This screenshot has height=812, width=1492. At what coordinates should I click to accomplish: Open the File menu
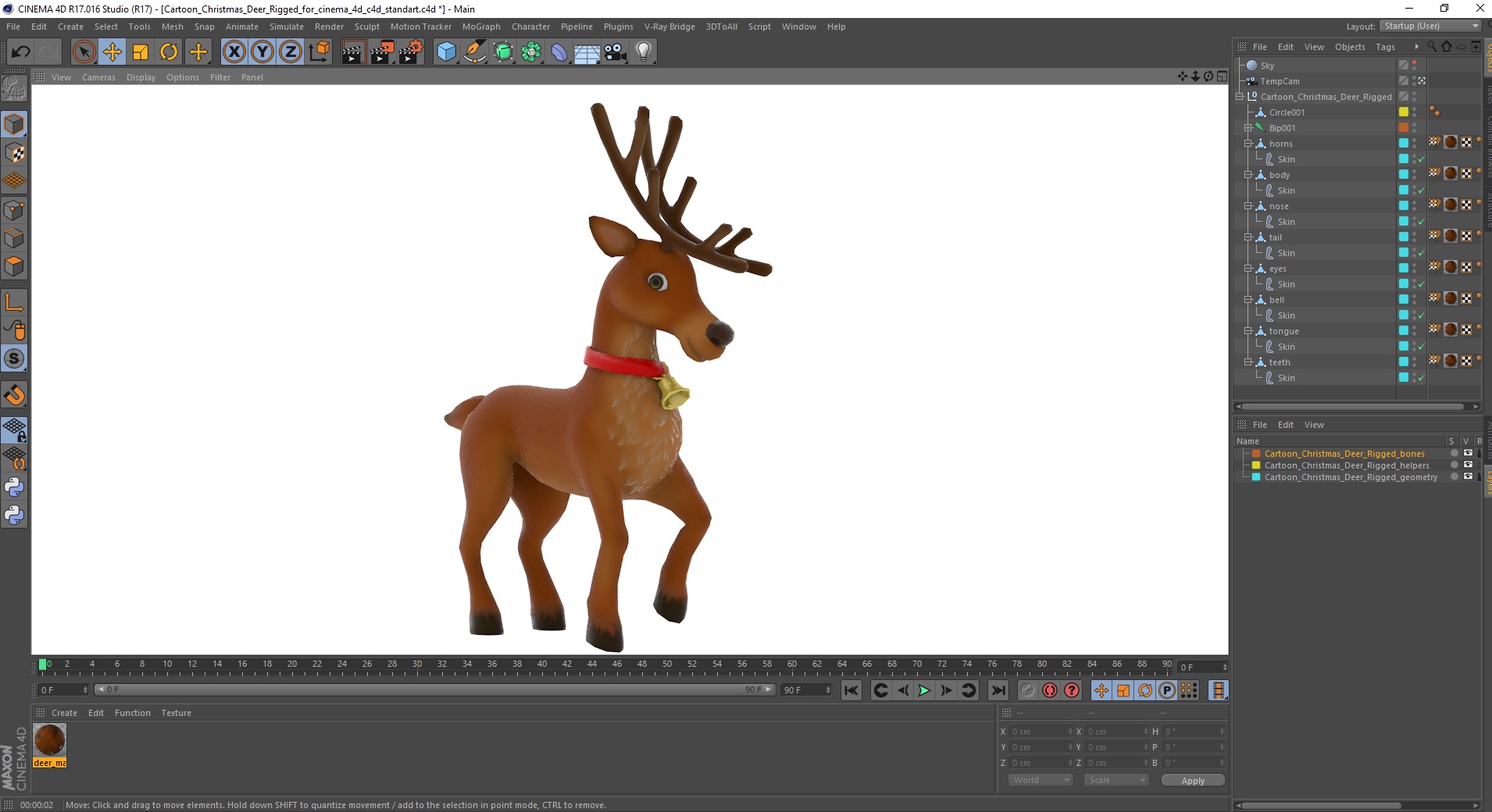click(13, 27)
